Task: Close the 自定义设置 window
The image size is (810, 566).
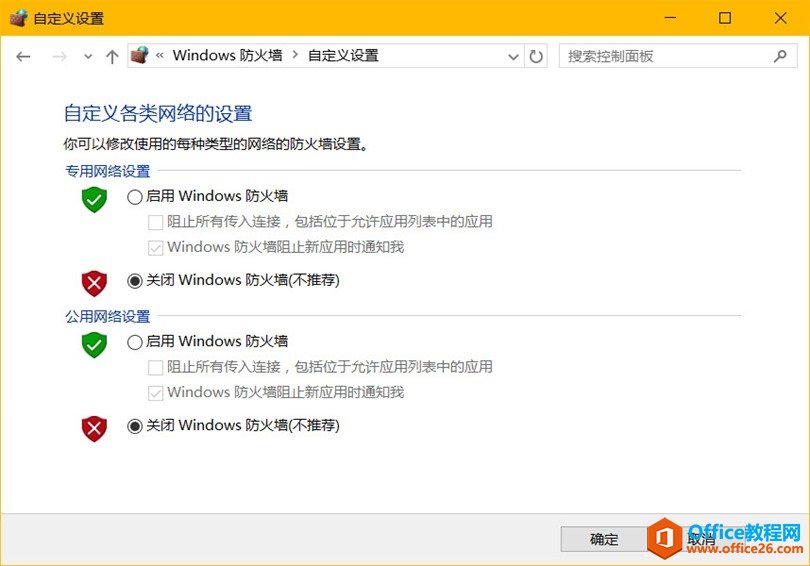Action: (x=781, y=18)
